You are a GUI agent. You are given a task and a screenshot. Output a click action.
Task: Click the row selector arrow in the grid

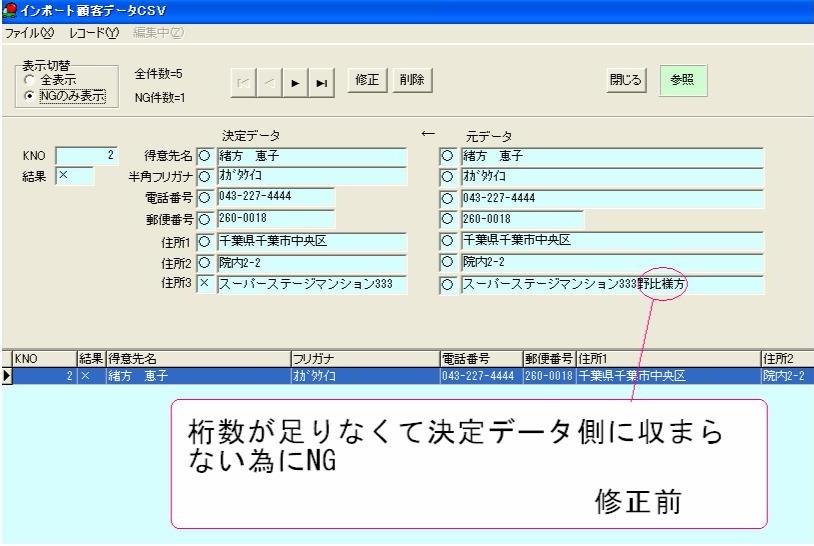[7, 377]
